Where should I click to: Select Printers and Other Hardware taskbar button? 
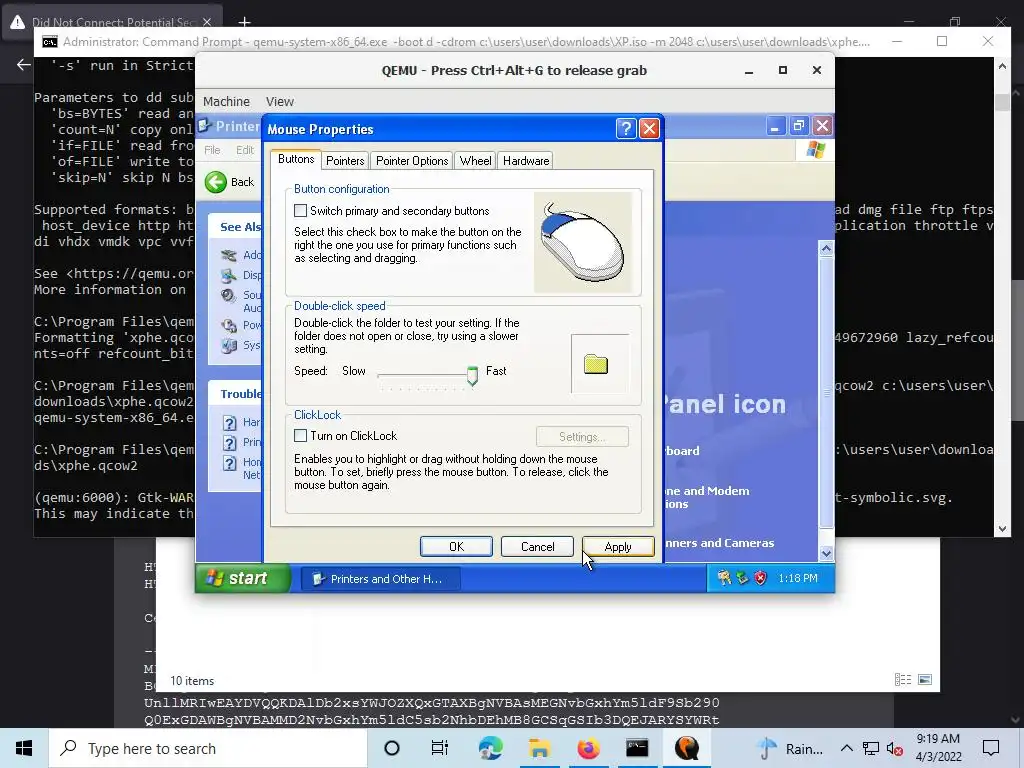pyautogui.click(x=381, y=579)
